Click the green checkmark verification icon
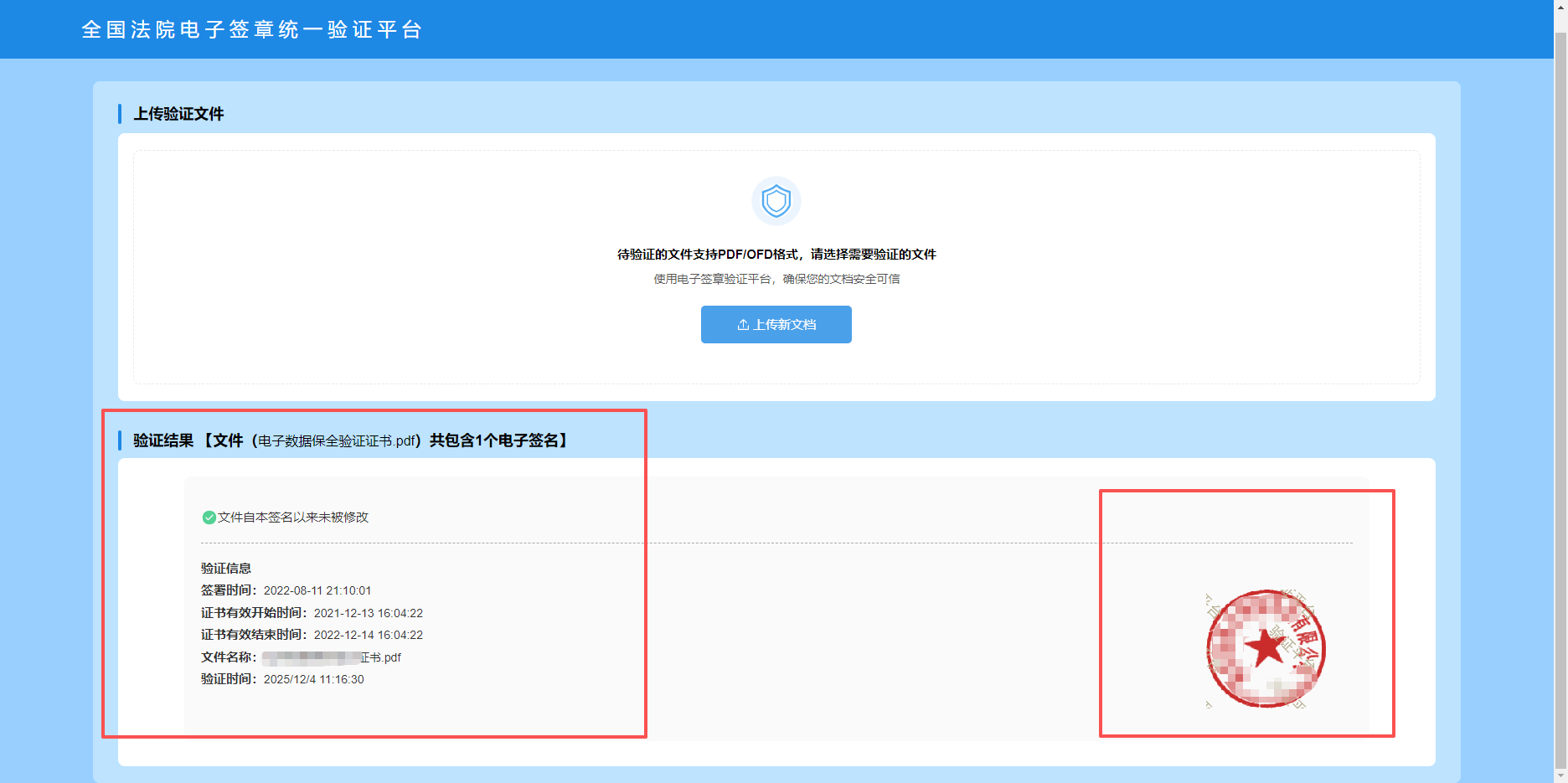Image resolution: width=1568 pixels, height=783 pixels. [x=209, y=518]
